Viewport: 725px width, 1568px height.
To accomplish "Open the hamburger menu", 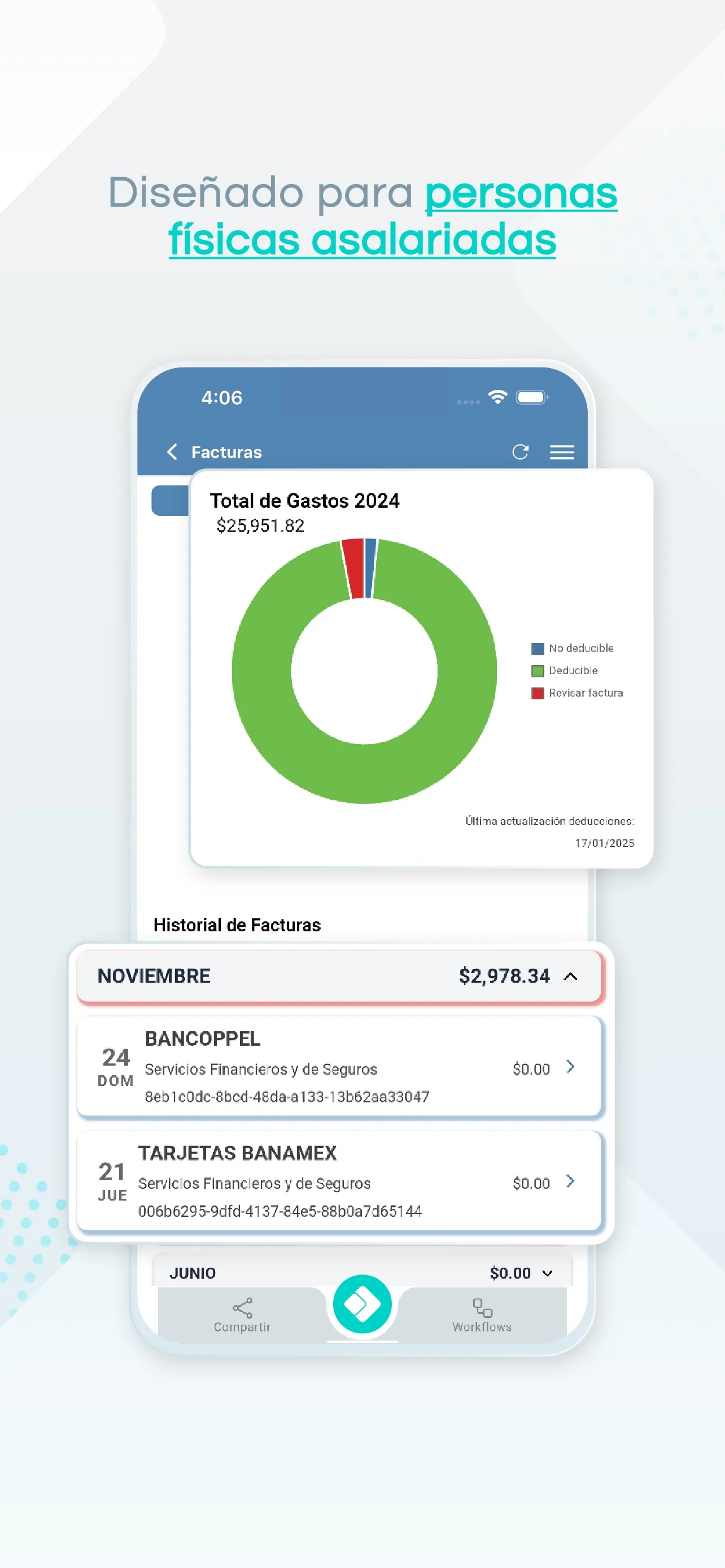I will [562, 452].
